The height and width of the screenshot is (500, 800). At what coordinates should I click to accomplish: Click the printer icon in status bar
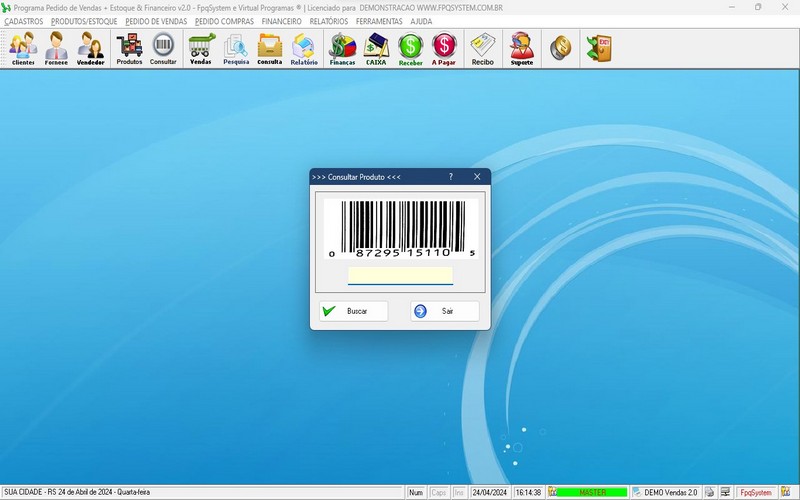click(709, 492)
